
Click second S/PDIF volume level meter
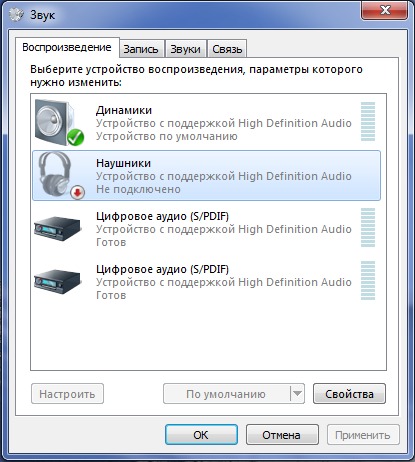click(368, 281)
